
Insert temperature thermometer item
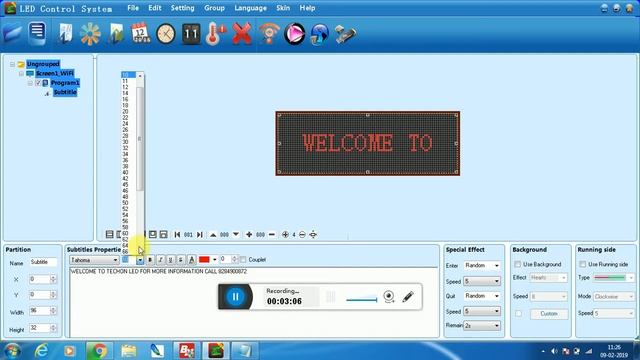[x=216, y=33]
